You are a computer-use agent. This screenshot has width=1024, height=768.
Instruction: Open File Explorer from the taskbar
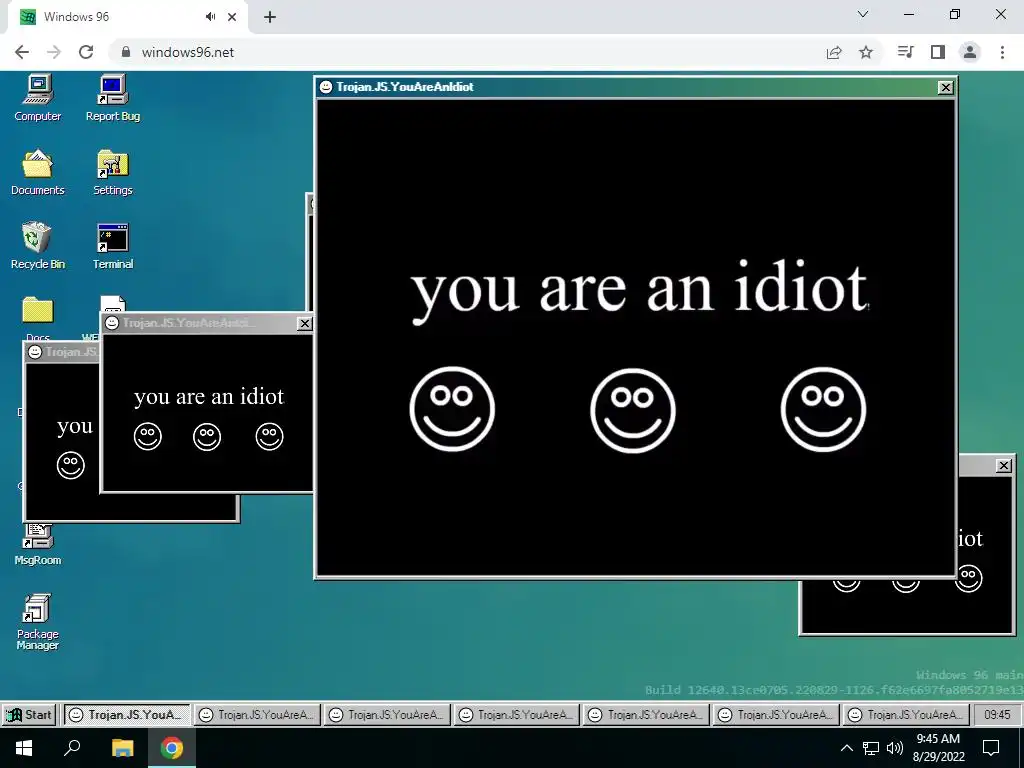(x=122, y=748)
